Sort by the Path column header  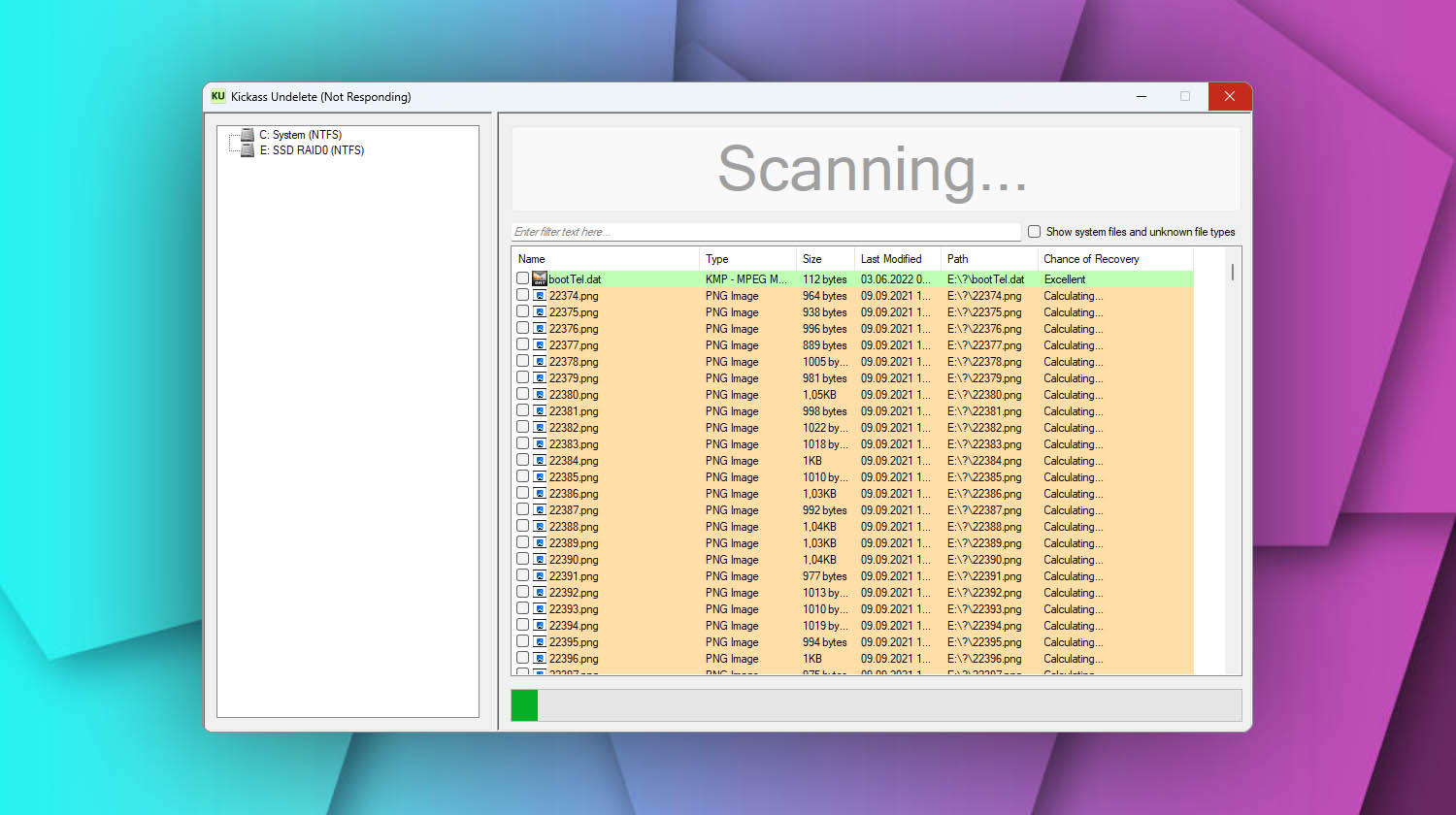pos(989,259)
